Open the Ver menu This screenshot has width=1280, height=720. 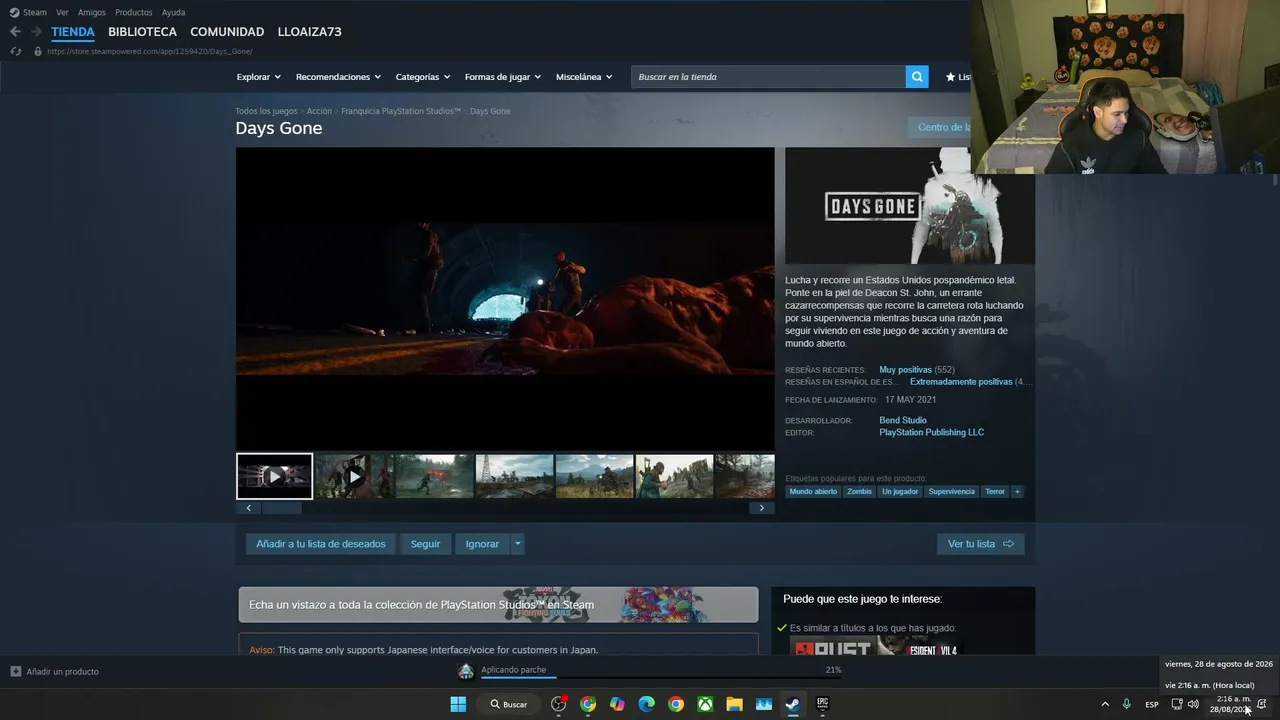click(x=62, y=12)
